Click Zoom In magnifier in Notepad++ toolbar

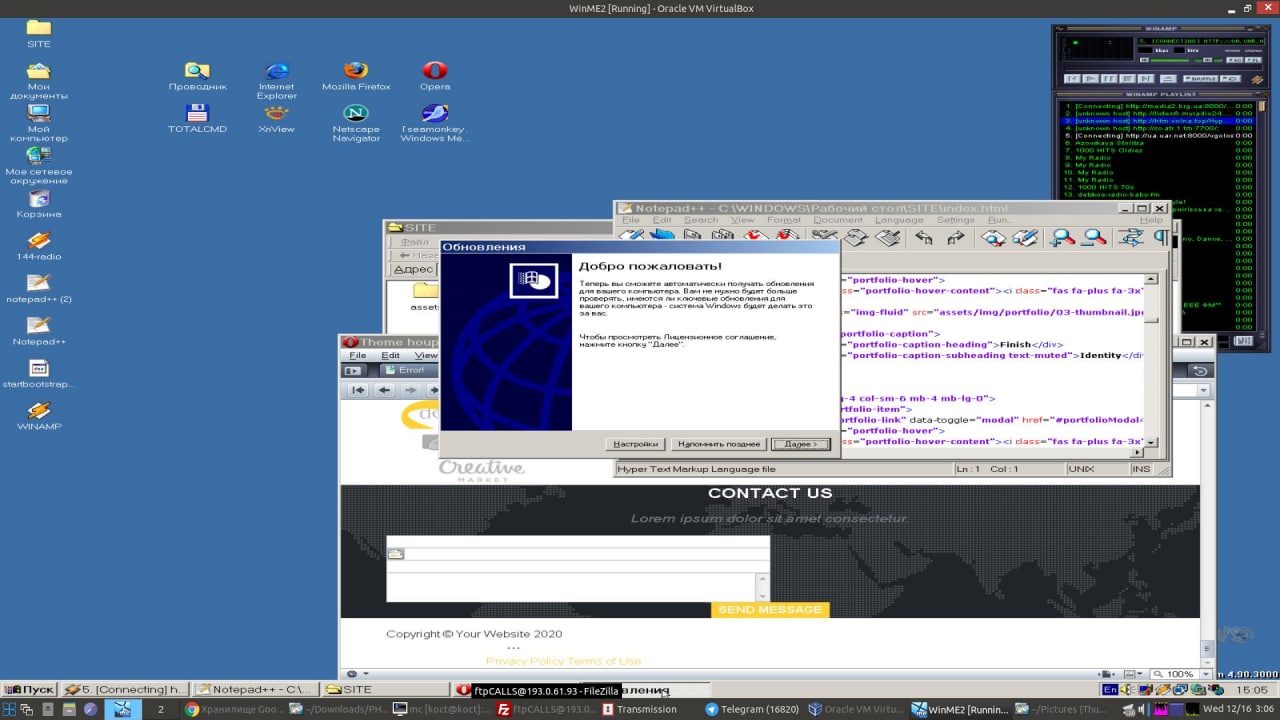click(x=1062, y=238)
